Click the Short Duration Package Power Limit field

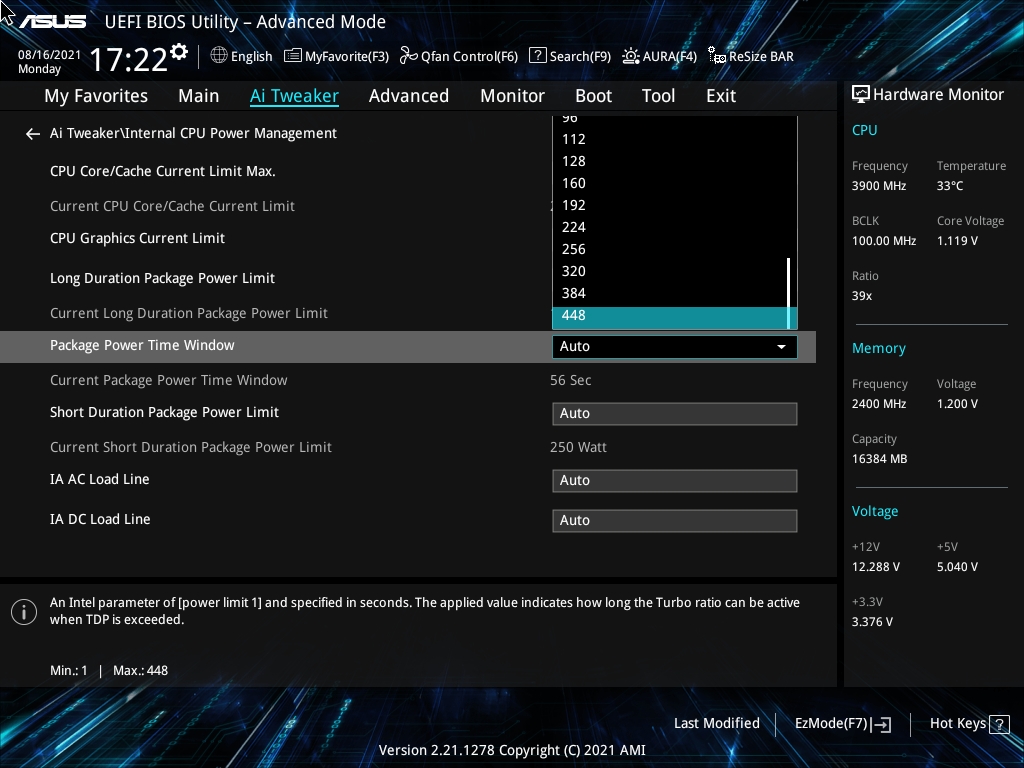(x=675, y=414)
